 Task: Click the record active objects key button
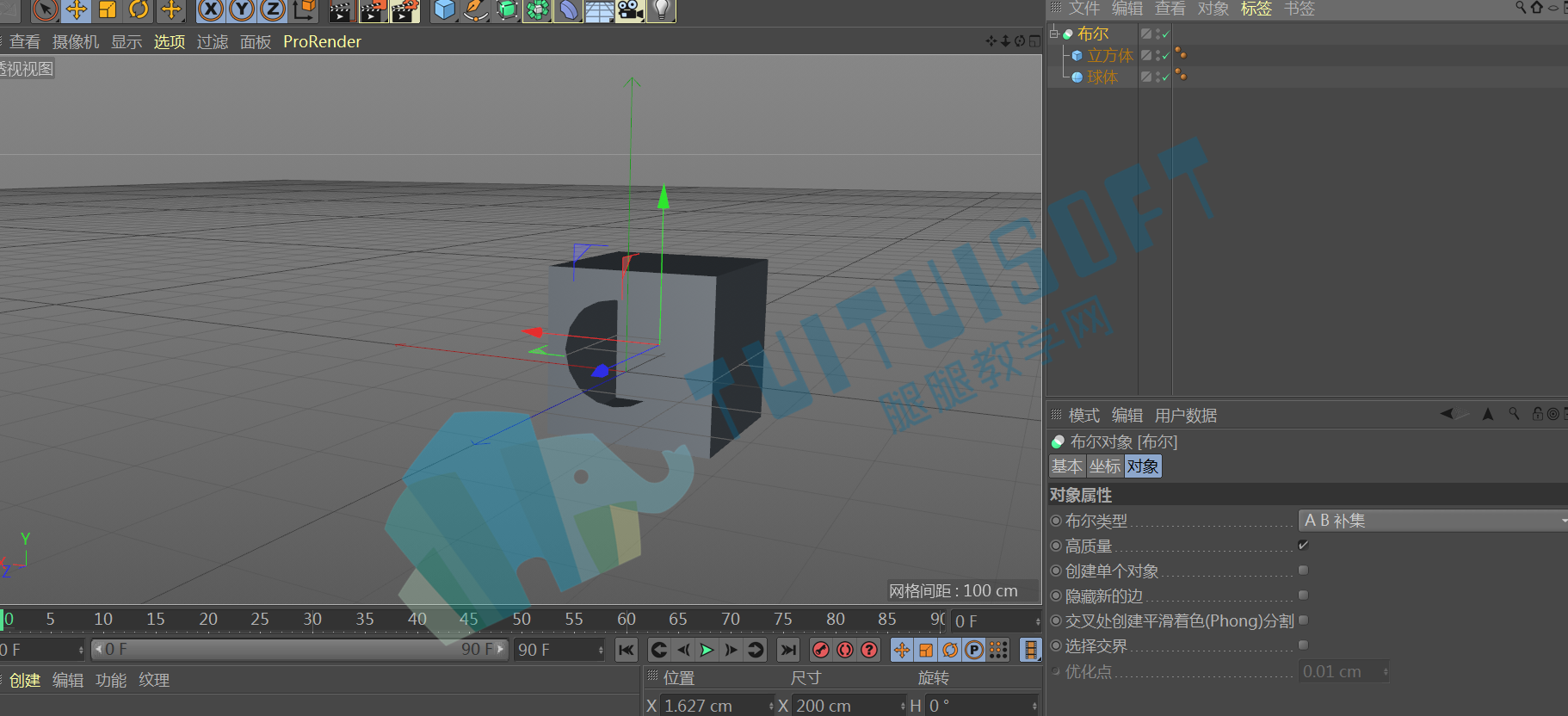821,650
